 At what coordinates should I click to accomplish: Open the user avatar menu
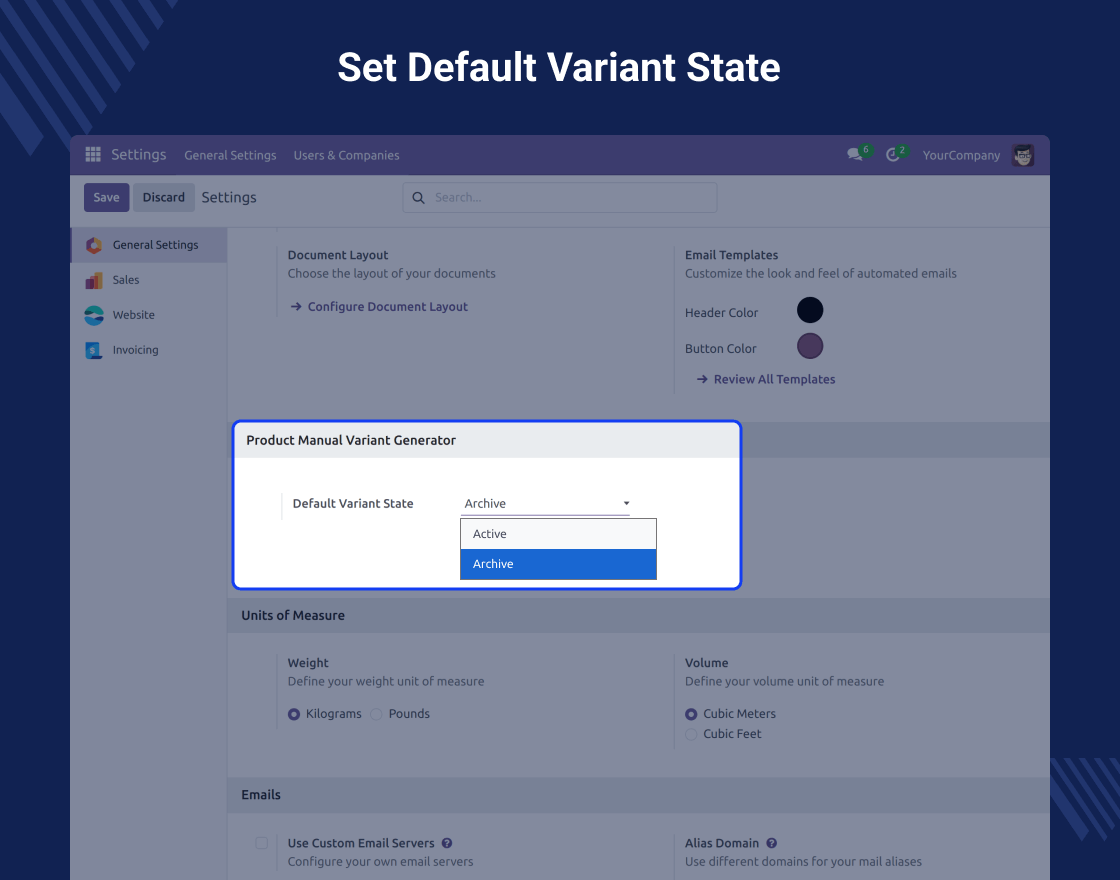click(1023, 155)
